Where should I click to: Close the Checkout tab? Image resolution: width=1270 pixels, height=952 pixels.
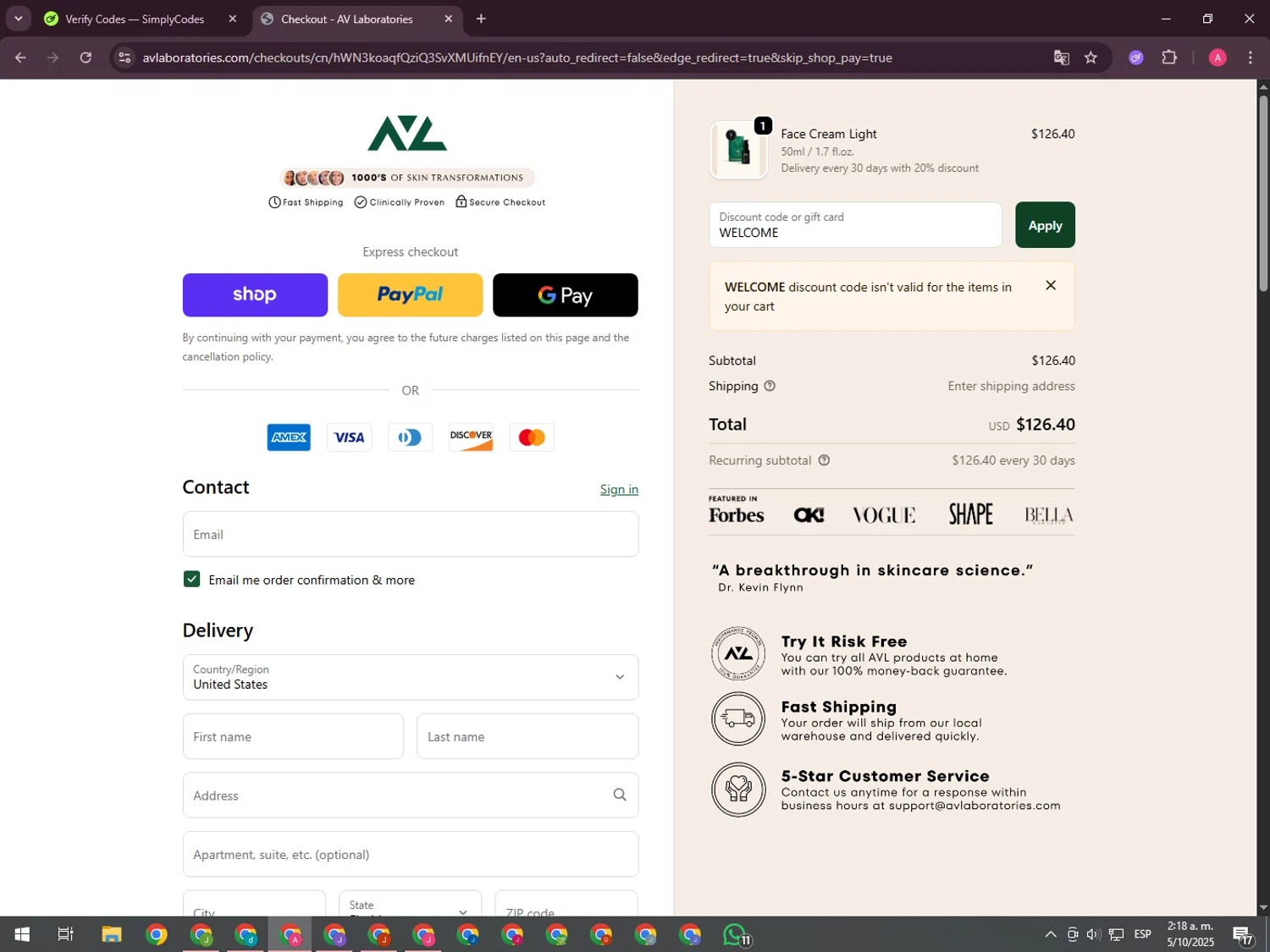pos(448,19)
